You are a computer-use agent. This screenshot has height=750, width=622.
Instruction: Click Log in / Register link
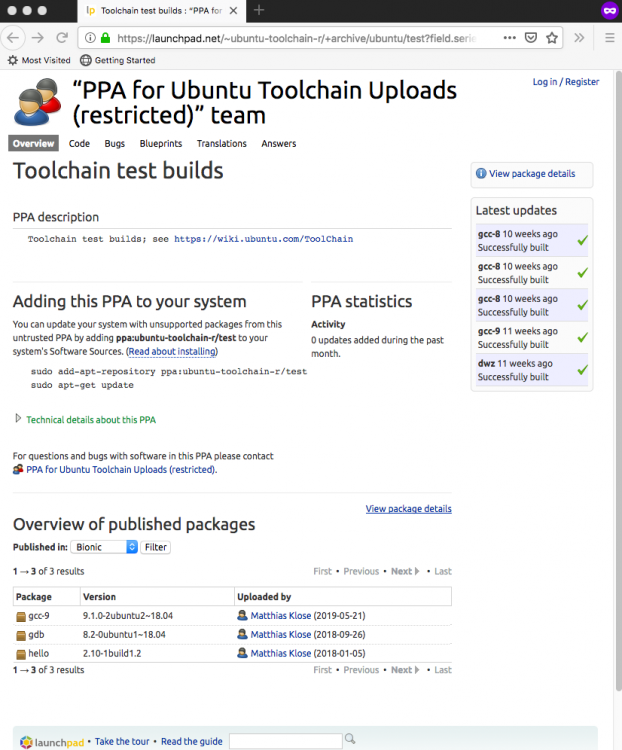point(566,82)
